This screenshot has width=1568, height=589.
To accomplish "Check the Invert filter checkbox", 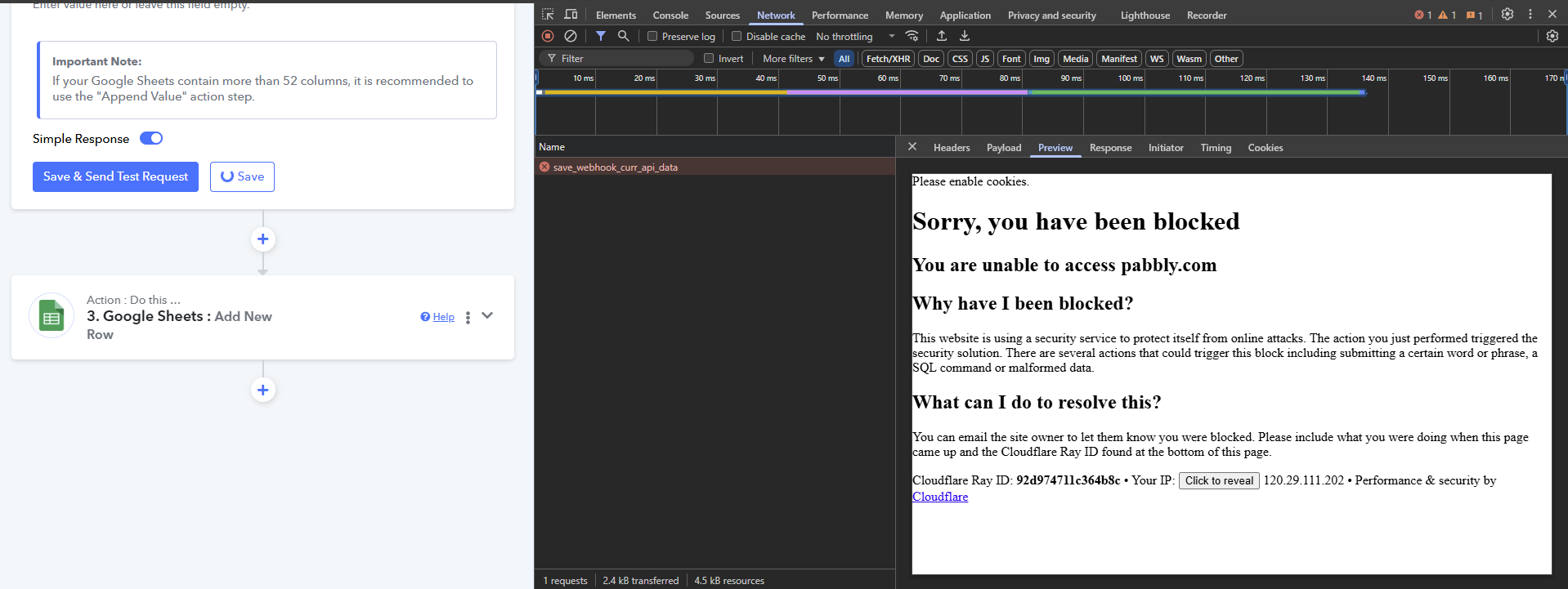I will (x=709, y=58).
